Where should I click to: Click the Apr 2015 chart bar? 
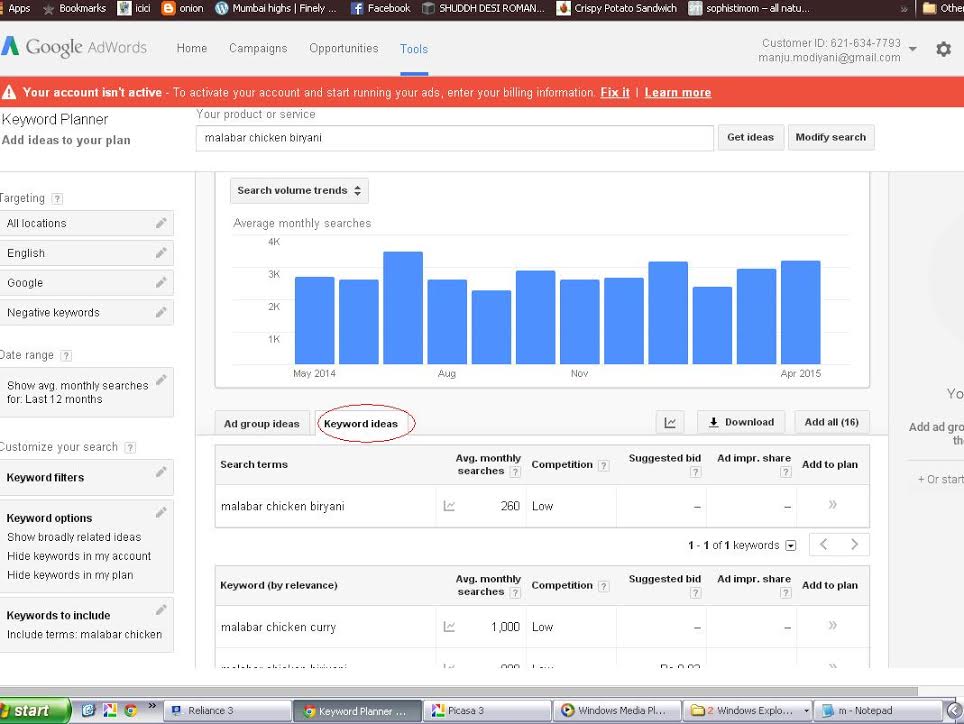(x=800, y=312)
